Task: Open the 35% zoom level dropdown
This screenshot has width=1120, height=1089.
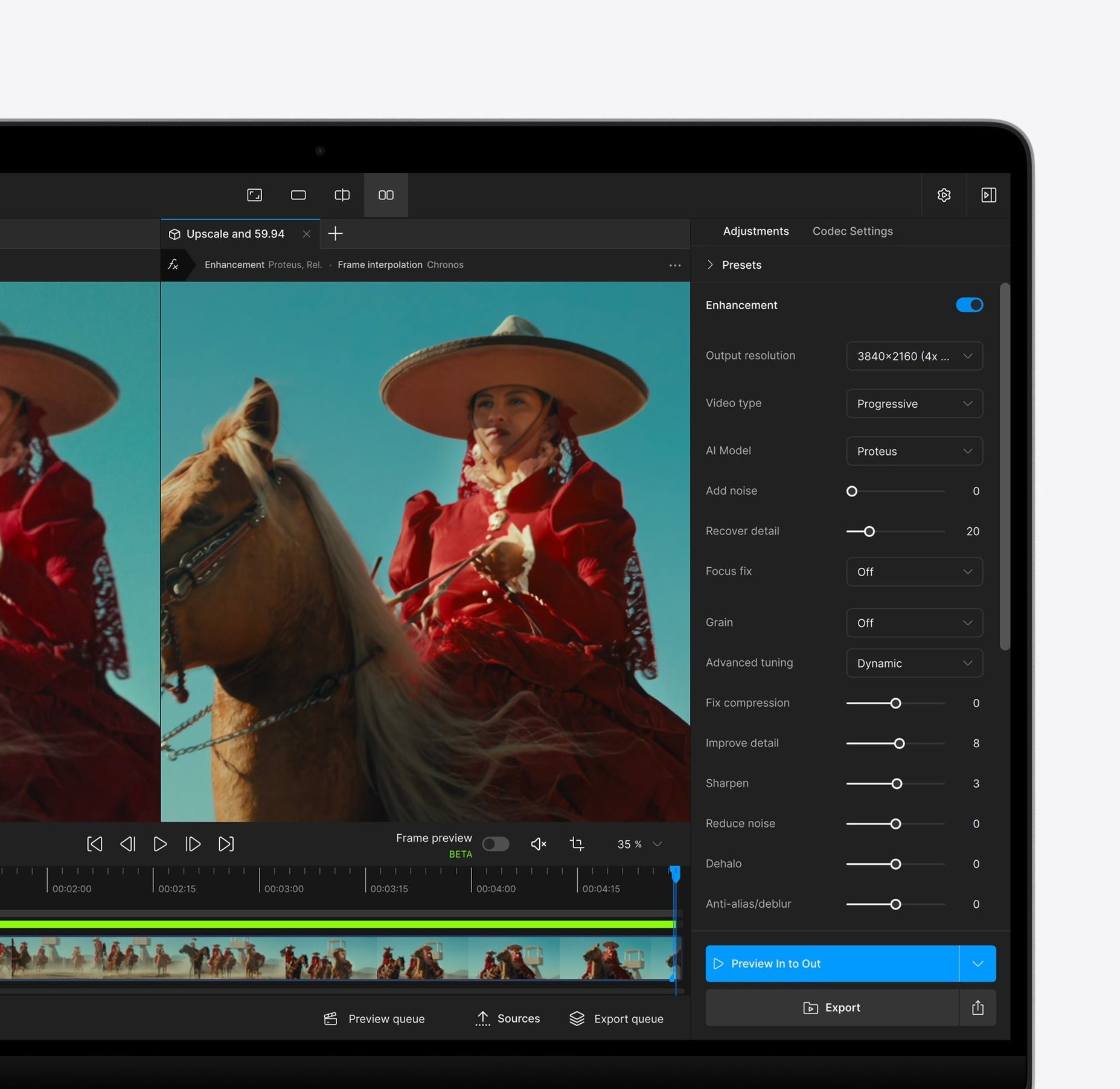Action: coord(639,844)
